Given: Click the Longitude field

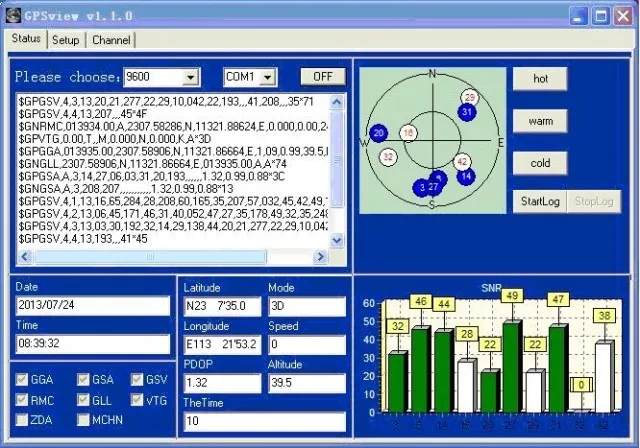Looking at the screenshot, I should [x=222, y=345].
